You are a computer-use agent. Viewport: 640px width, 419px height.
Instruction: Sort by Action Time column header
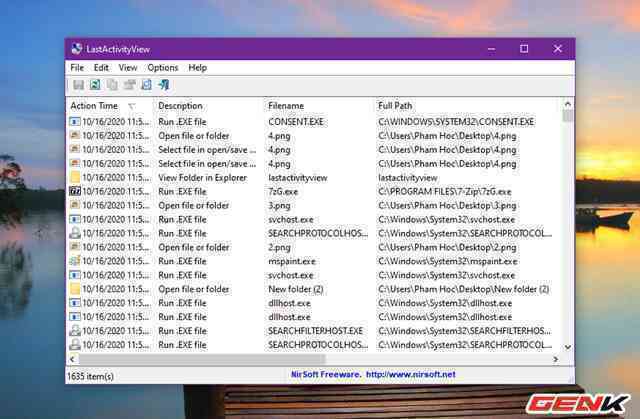point(109,106)
